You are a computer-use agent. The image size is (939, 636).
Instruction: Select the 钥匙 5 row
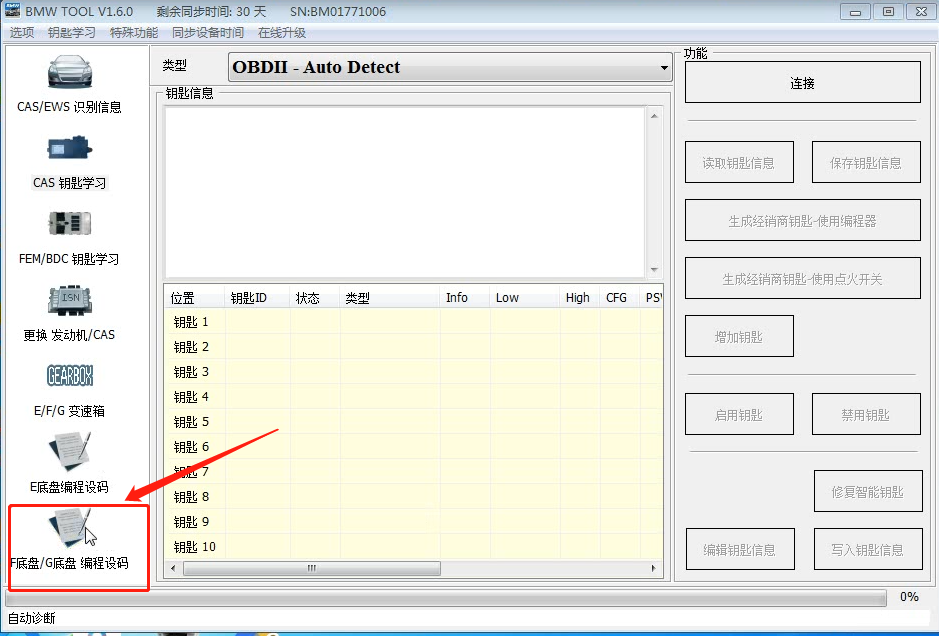[413, 422]
